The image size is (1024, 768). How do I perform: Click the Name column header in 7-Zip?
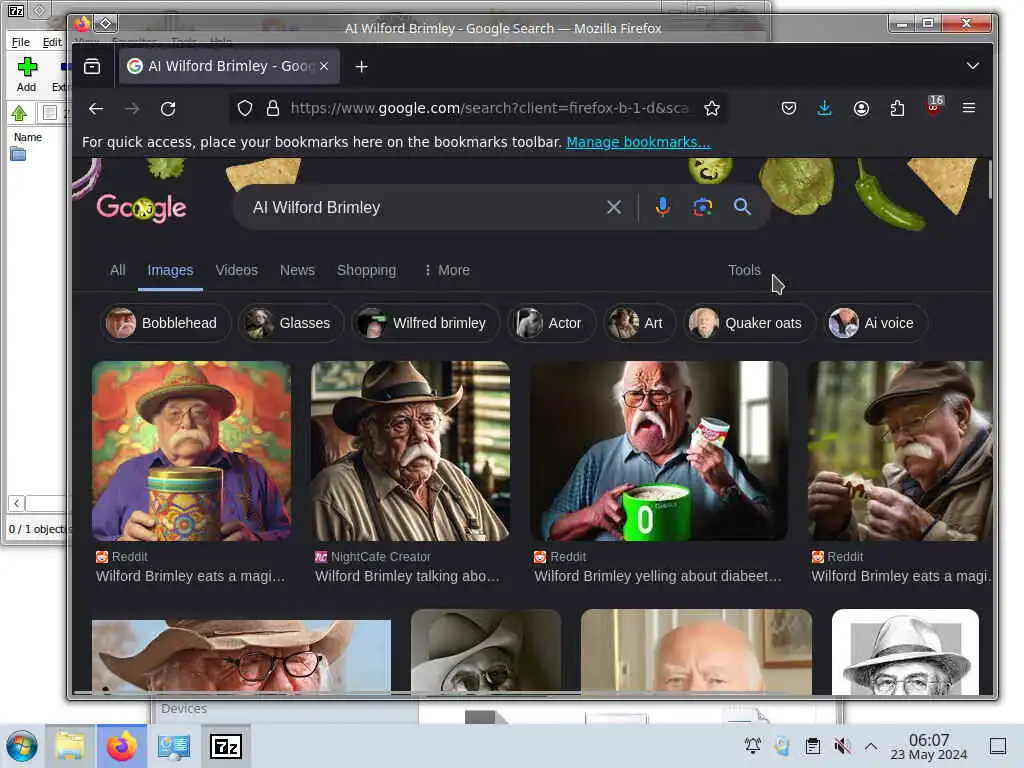point(28,137)
